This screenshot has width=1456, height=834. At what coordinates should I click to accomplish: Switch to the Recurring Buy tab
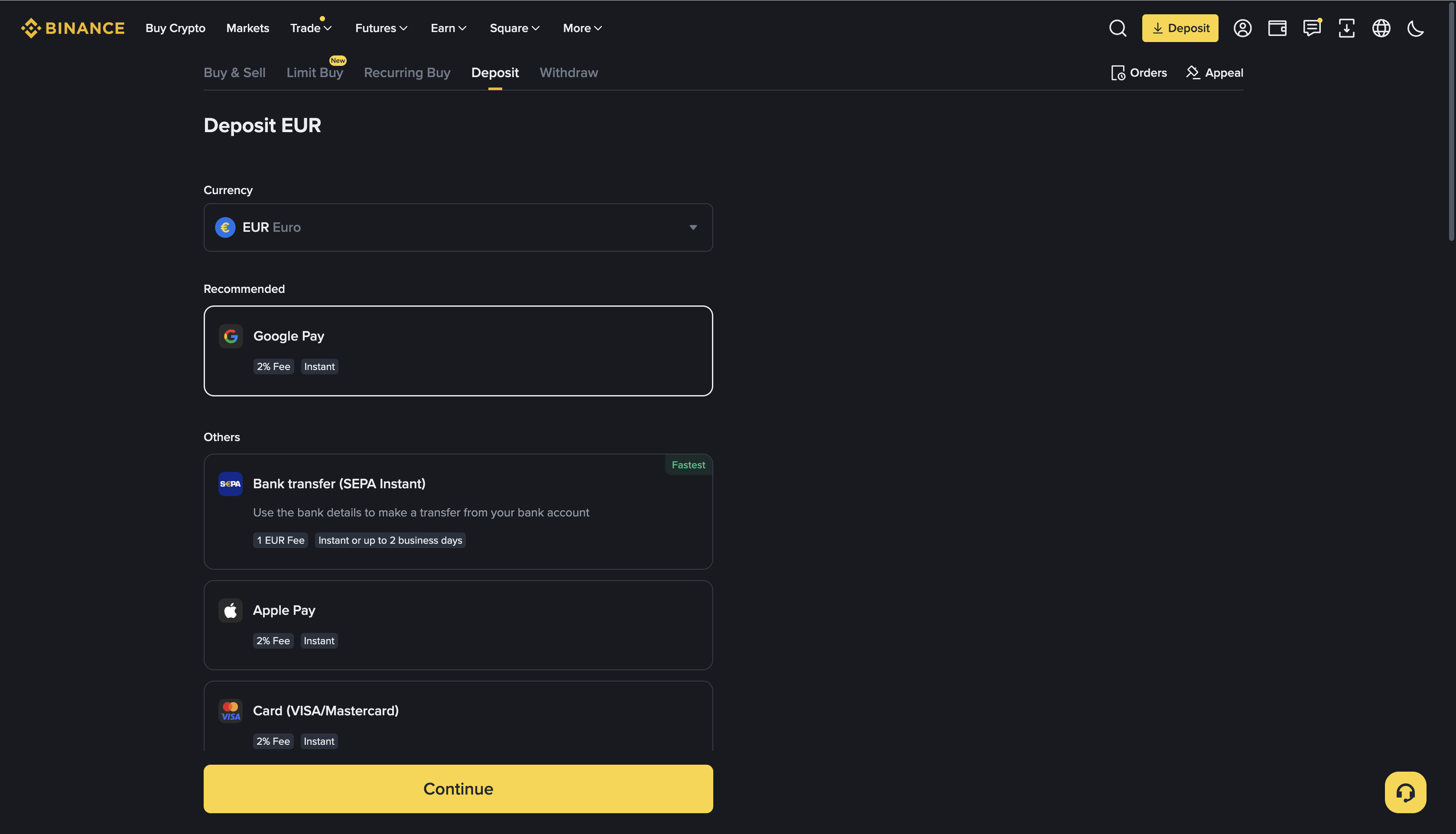(406, 73)
